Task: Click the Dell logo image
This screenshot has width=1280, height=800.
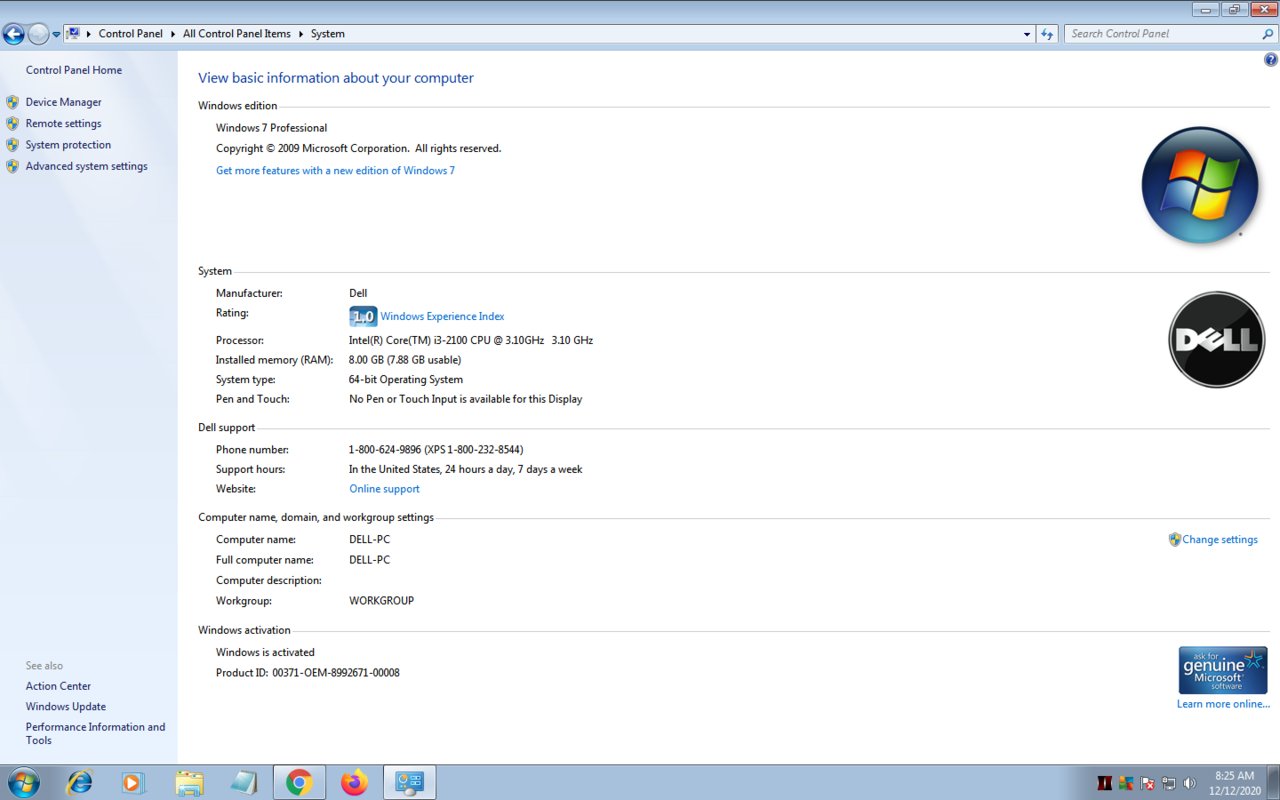Action: (1217, 340)
